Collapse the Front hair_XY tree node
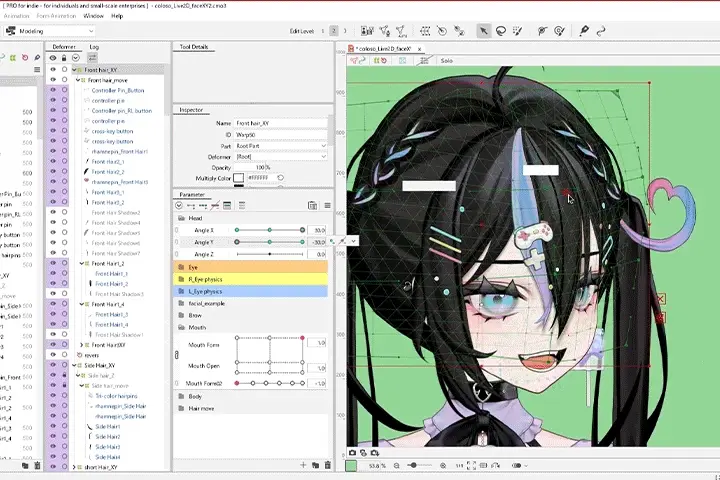This screenshot has height=480, width=720. pos(74,70)
